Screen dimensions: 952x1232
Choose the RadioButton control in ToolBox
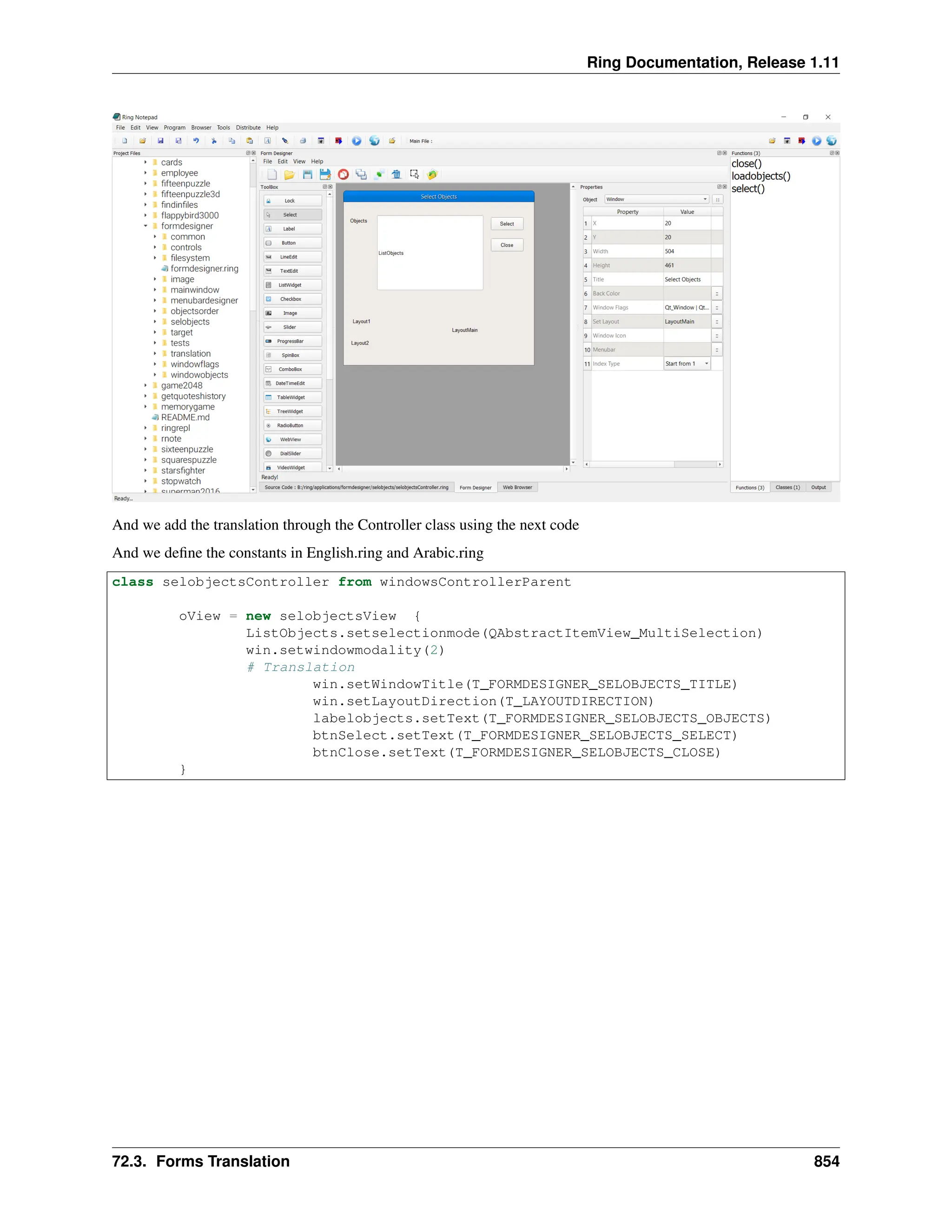[292, 425]
